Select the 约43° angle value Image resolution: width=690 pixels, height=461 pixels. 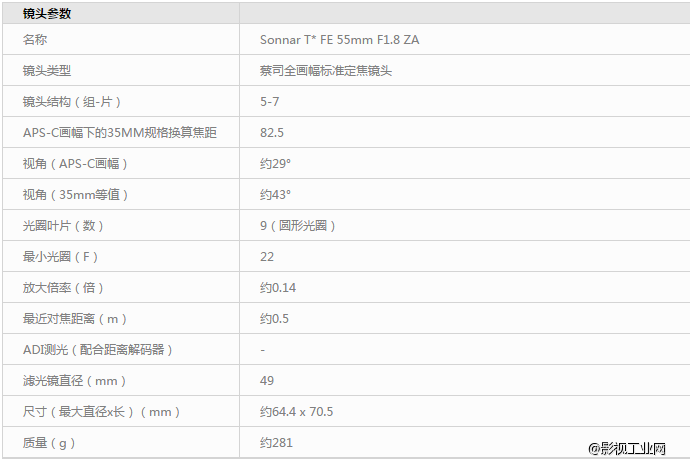click(275, 195)
